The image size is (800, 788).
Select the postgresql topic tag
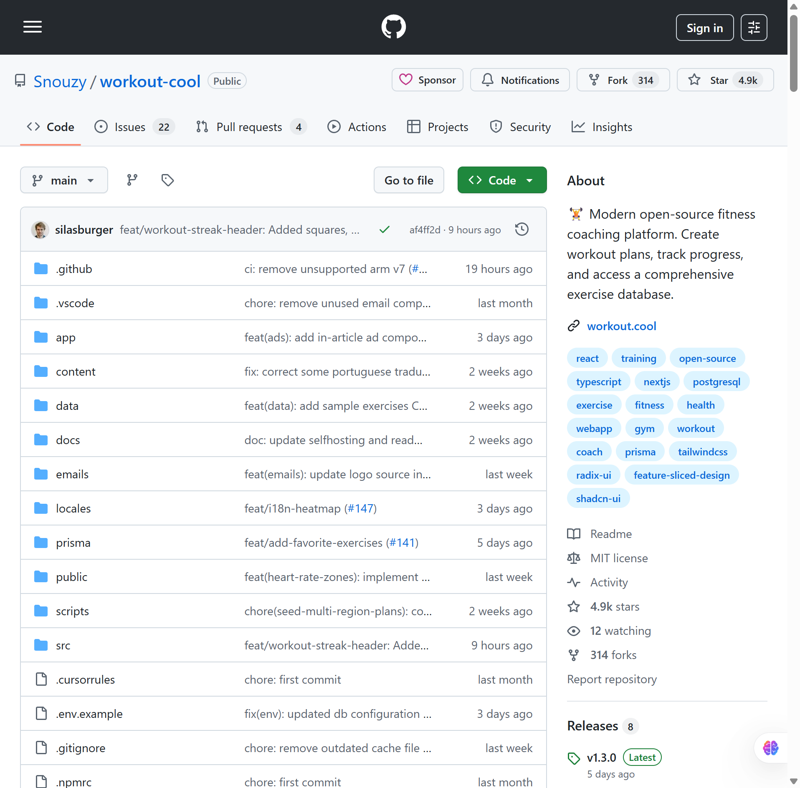[x=716, y=382]
